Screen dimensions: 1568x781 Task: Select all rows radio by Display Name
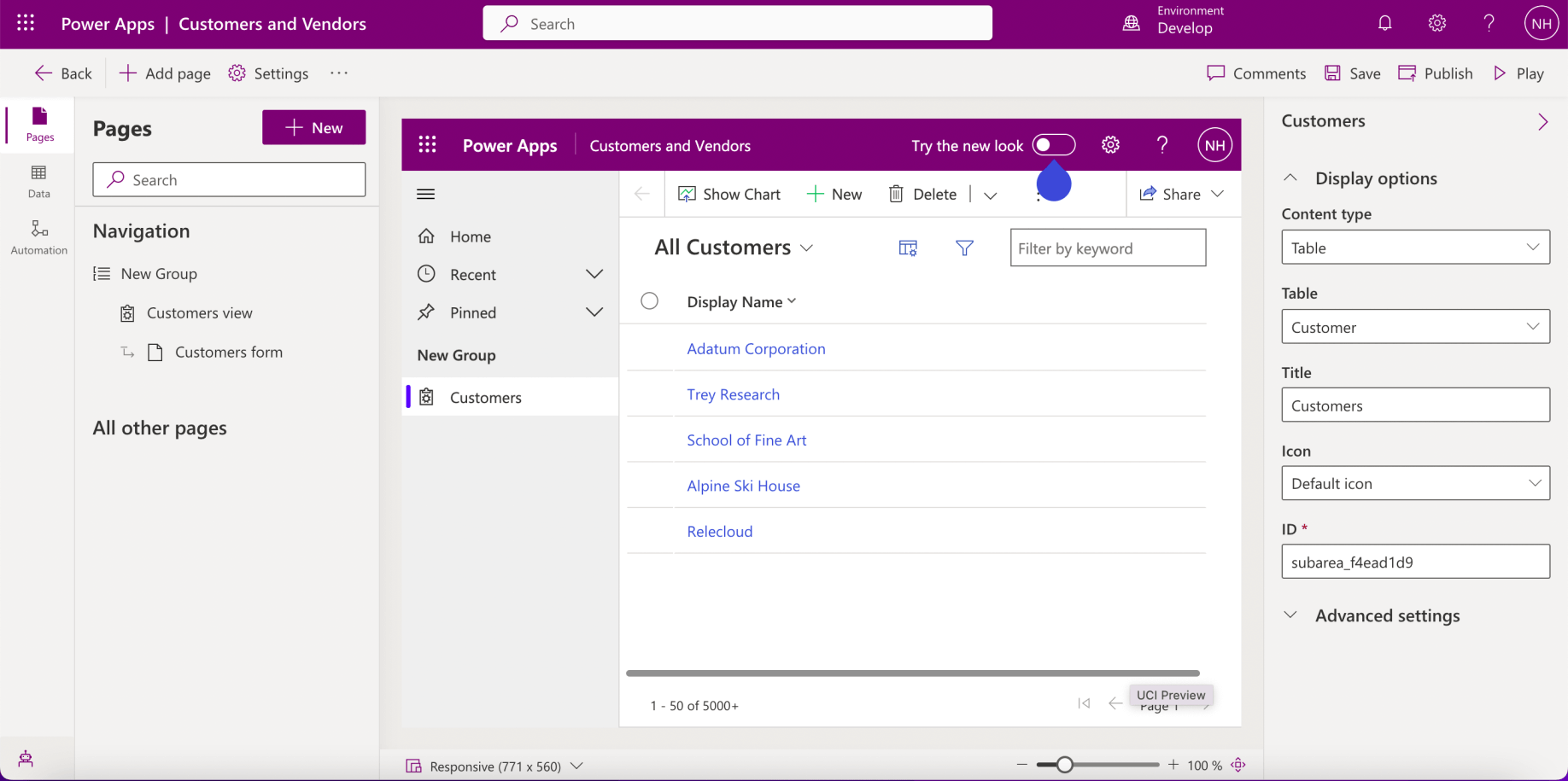click(650, 301)
